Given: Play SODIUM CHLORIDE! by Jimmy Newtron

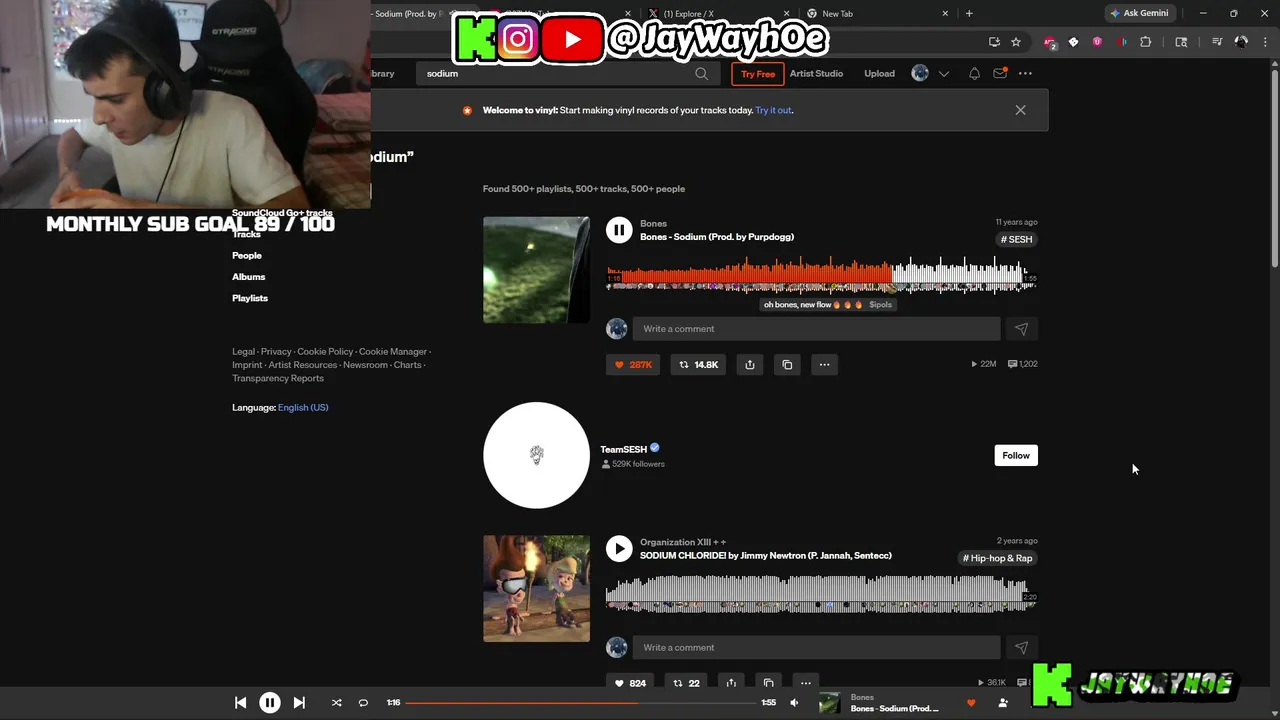Looking at the screenshot, I should point(619,549).
